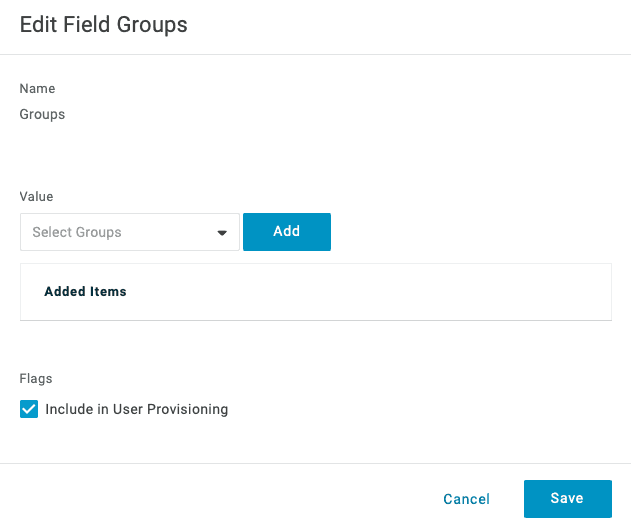Uncheck the Include in User Provisioning checkbox
The height and width of the screenshot is (528, 631).
pos(29,409)
